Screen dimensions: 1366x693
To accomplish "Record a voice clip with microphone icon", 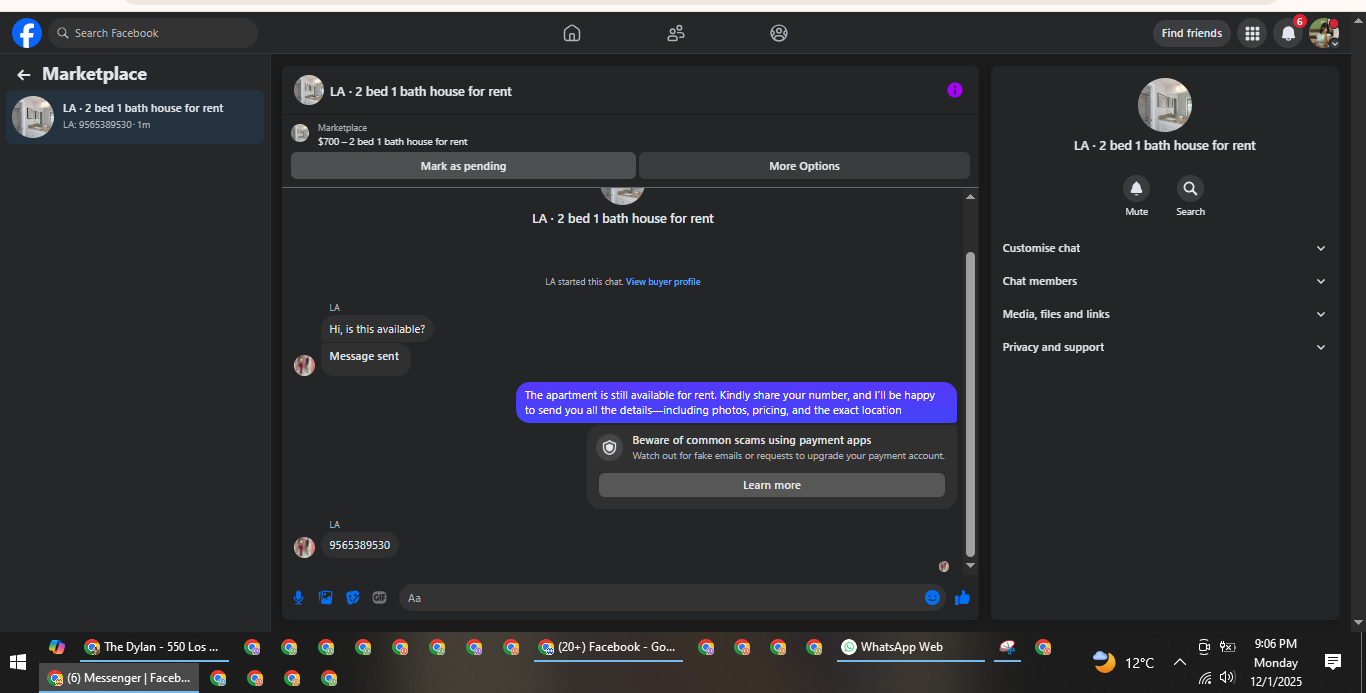I will point(298,597).
